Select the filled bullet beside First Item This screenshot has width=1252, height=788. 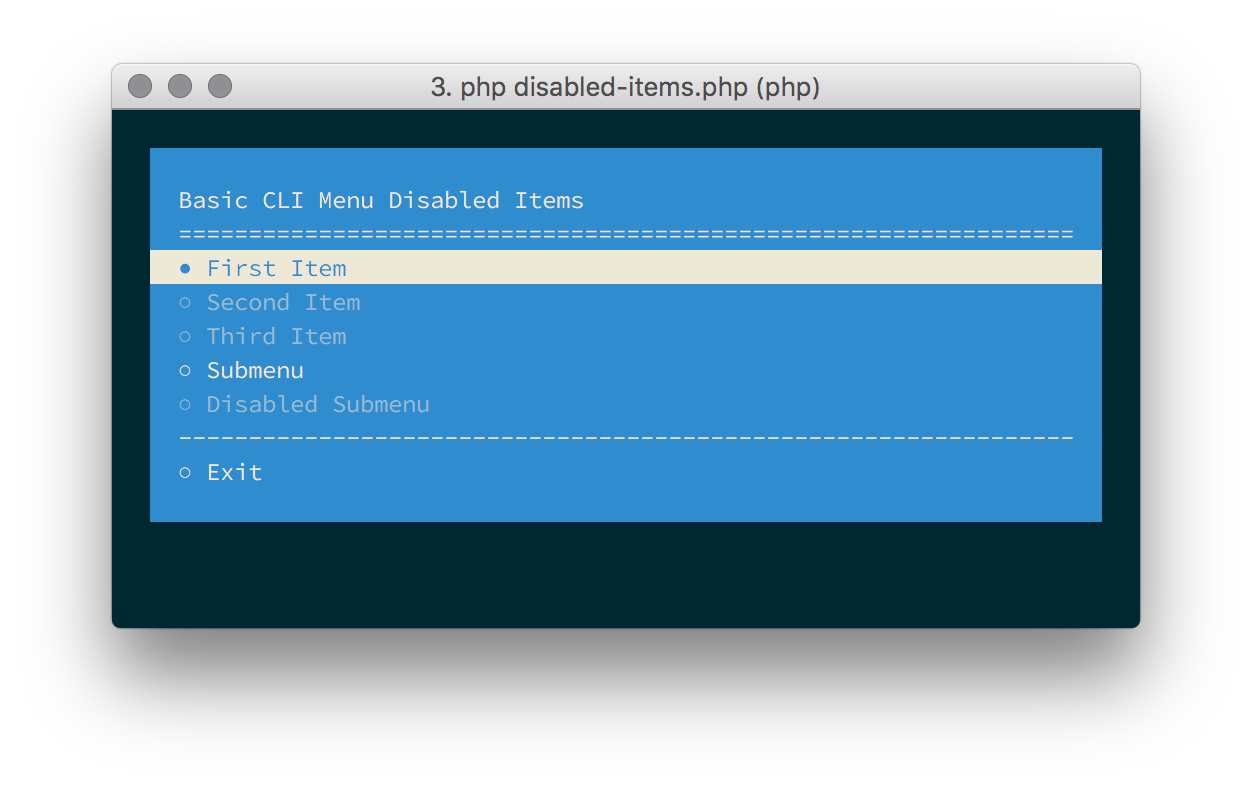tap(185, 268)
